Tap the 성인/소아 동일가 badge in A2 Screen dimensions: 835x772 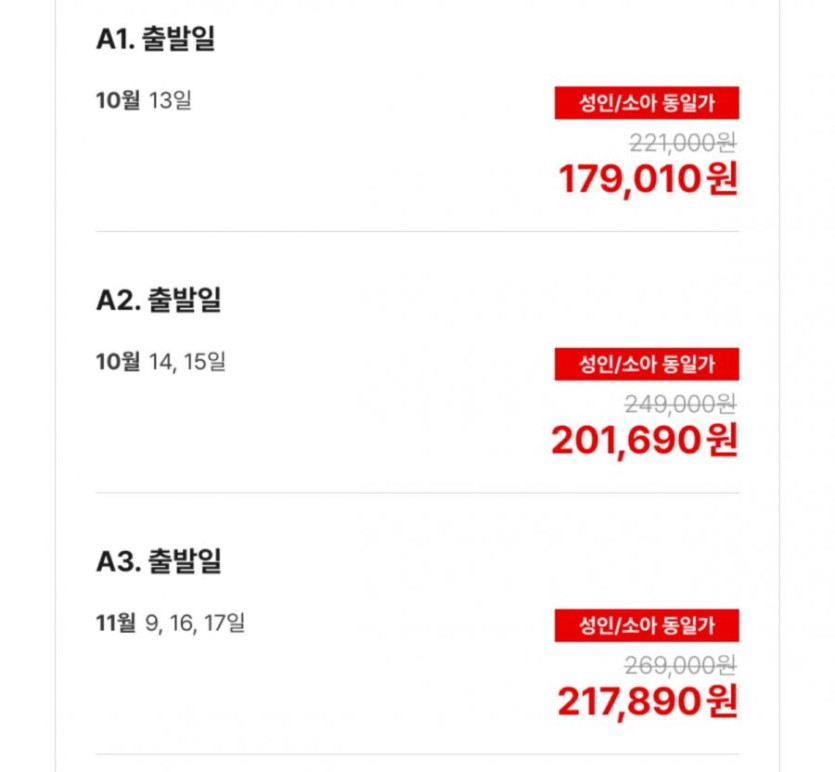tap(646, 364)
